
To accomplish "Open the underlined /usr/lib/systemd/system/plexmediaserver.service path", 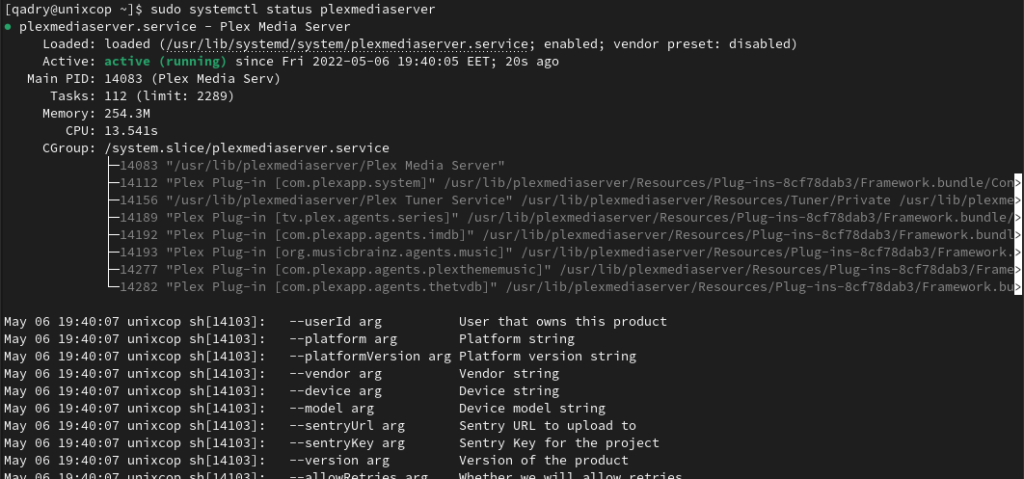I will [347, 44].
